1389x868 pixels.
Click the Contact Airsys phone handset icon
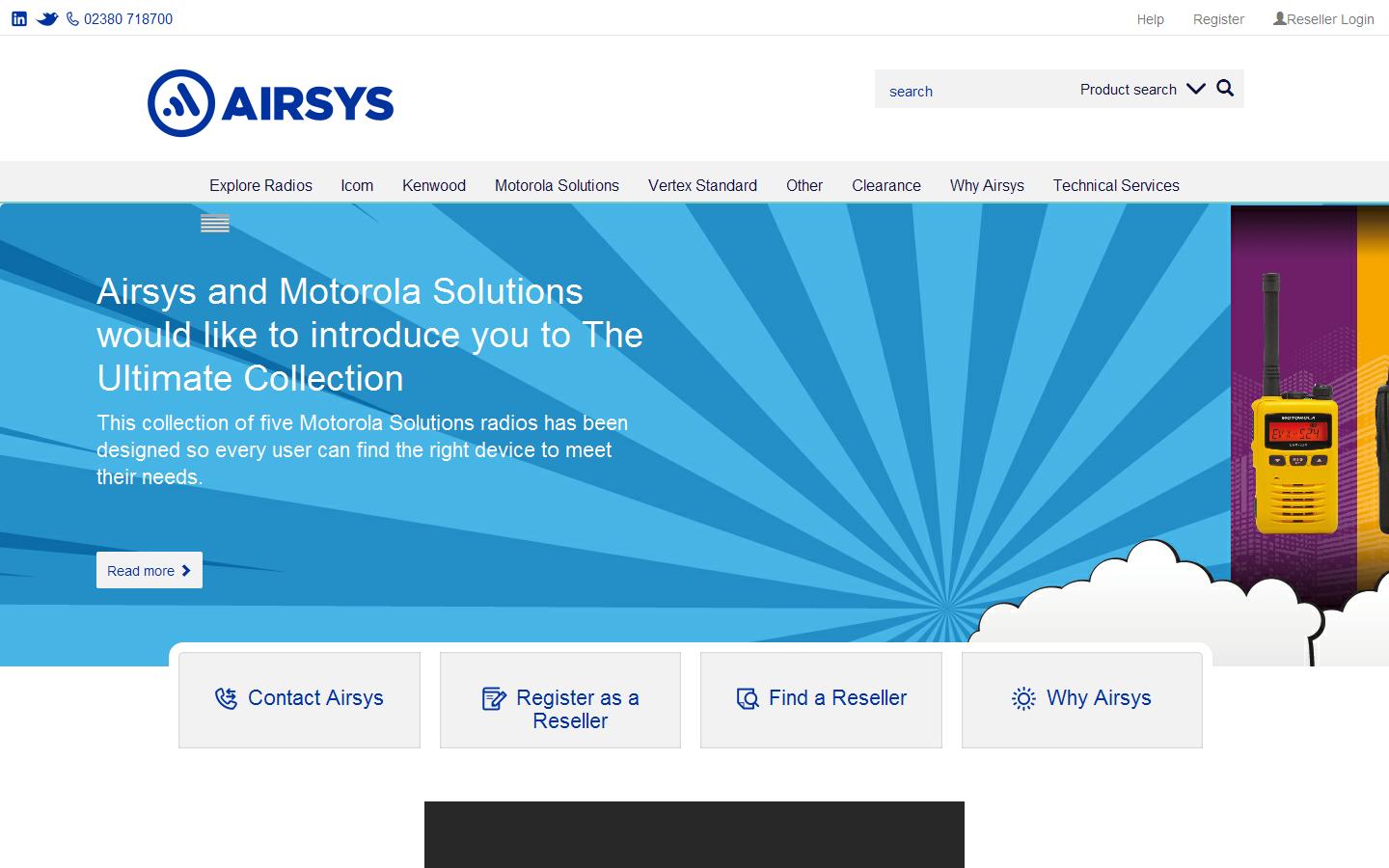(x=225, y=698)
